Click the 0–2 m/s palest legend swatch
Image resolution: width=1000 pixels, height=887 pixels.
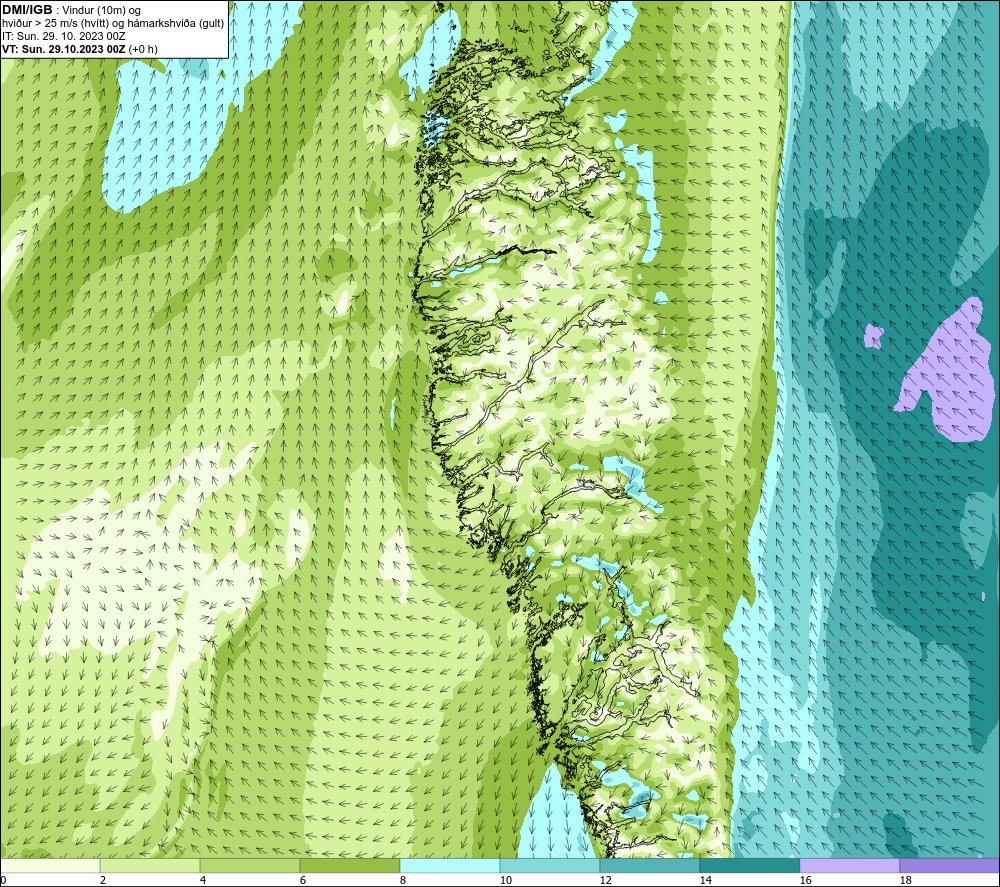tap(50, 865)
